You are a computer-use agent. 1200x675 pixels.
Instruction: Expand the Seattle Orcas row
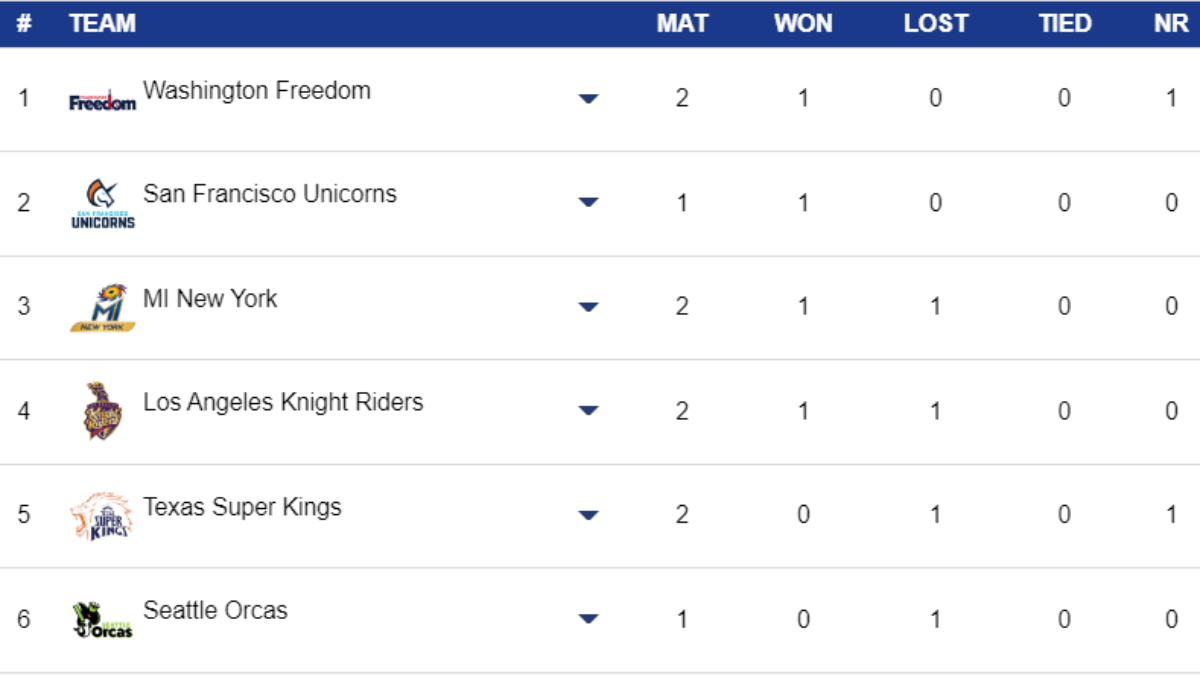[x=588, y=619]
